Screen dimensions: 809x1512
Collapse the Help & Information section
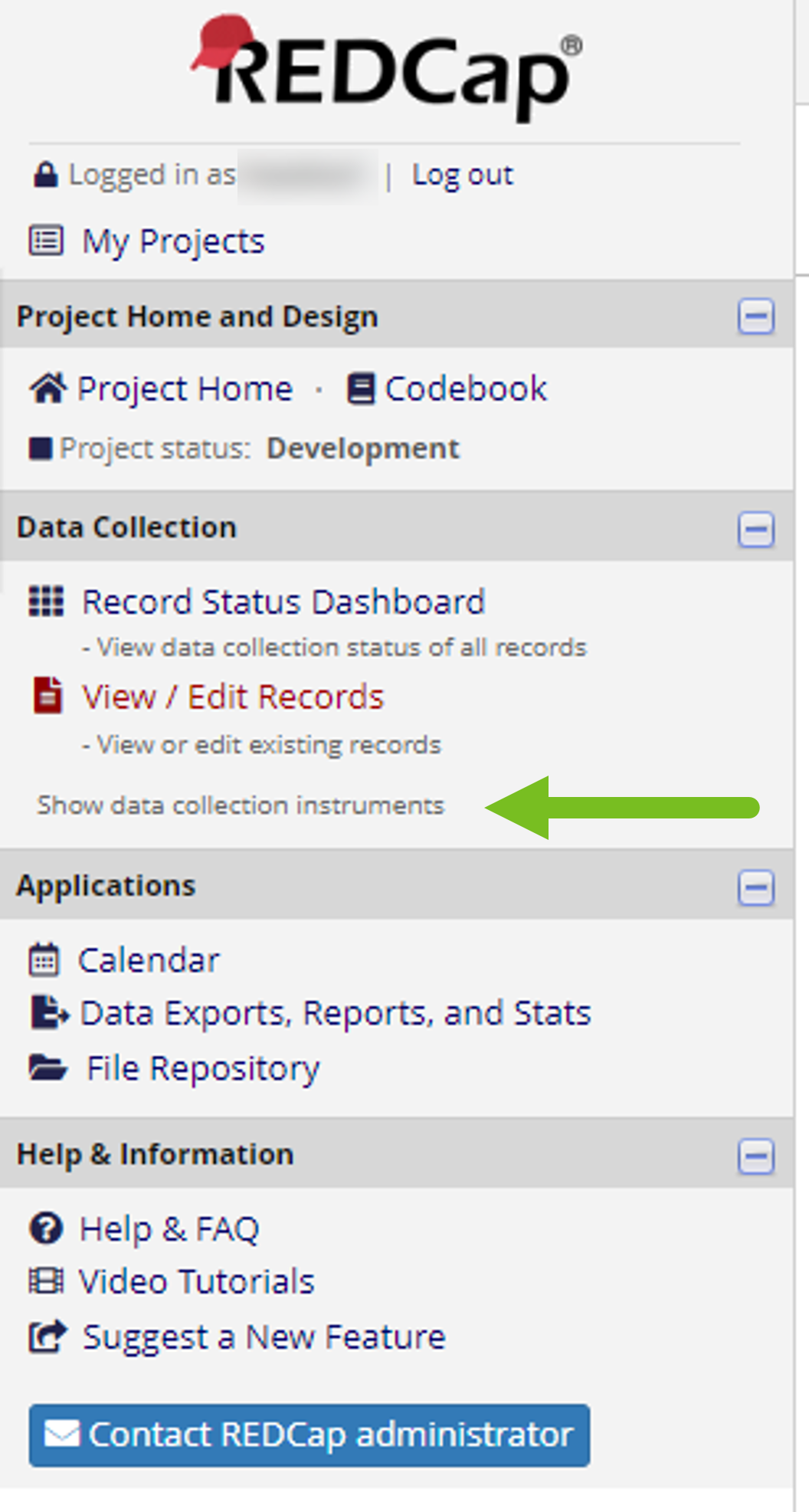click(756, 1156)
